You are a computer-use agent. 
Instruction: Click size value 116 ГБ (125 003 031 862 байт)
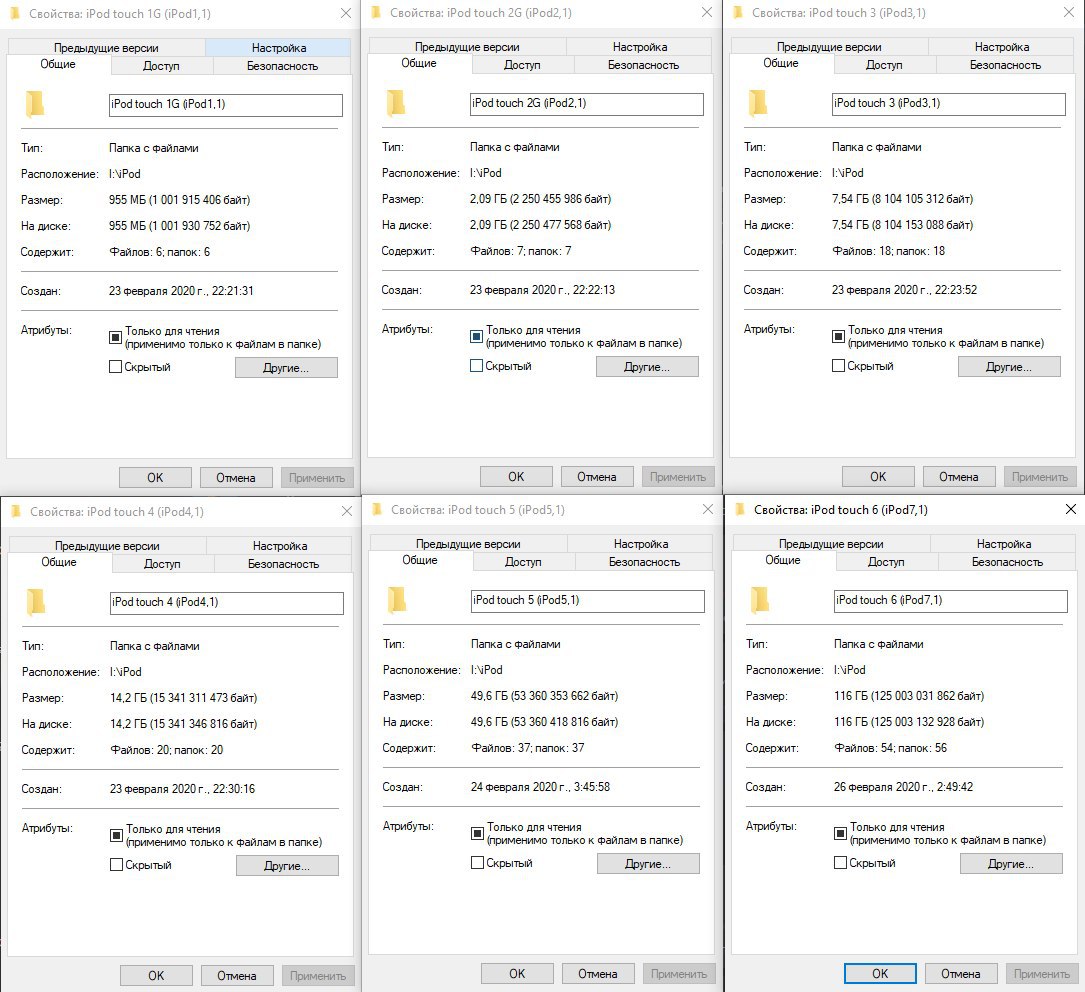(909, 696)
